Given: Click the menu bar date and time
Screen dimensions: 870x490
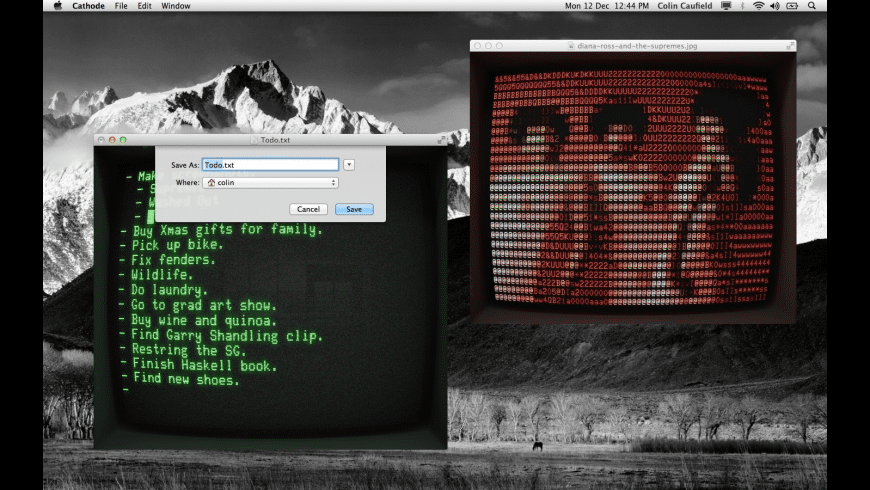Looking at the screenshot, I should (606, 6).
